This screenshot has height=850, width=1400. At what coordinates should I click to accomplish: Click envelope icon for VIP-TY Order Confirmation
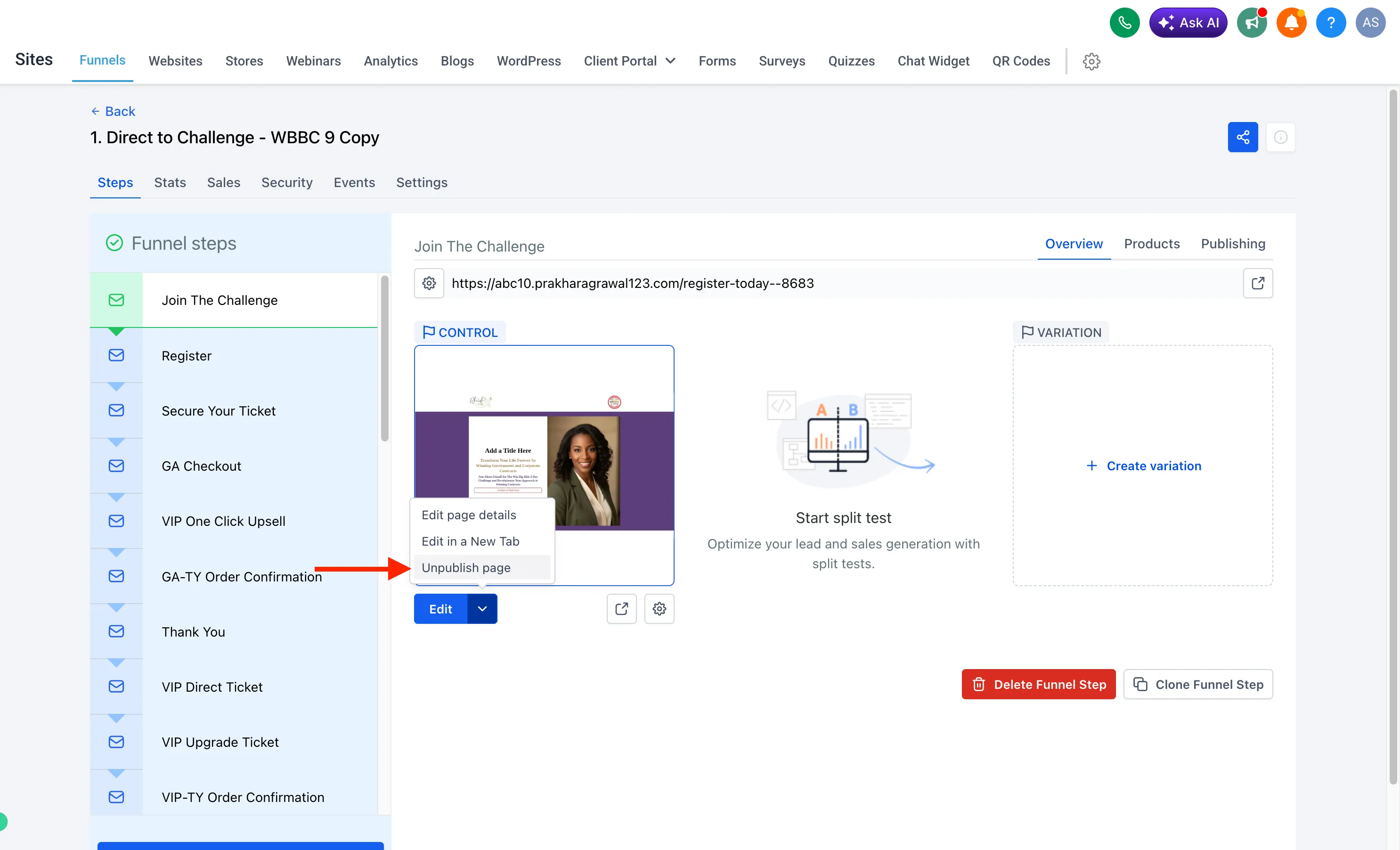pos(116,797)
